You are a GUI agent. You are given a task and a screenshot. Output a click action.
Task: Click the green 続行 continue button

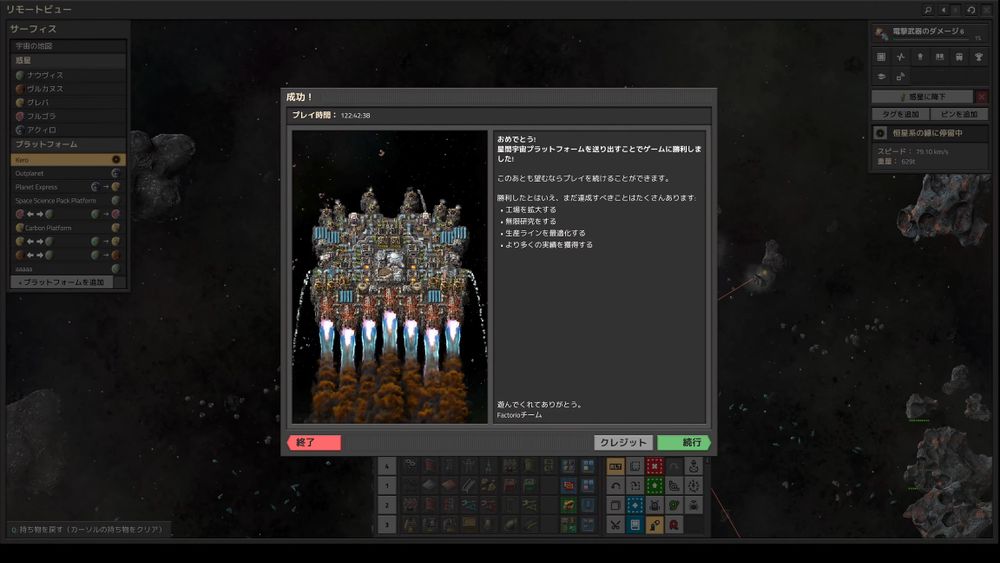click(x=684, y=442)
